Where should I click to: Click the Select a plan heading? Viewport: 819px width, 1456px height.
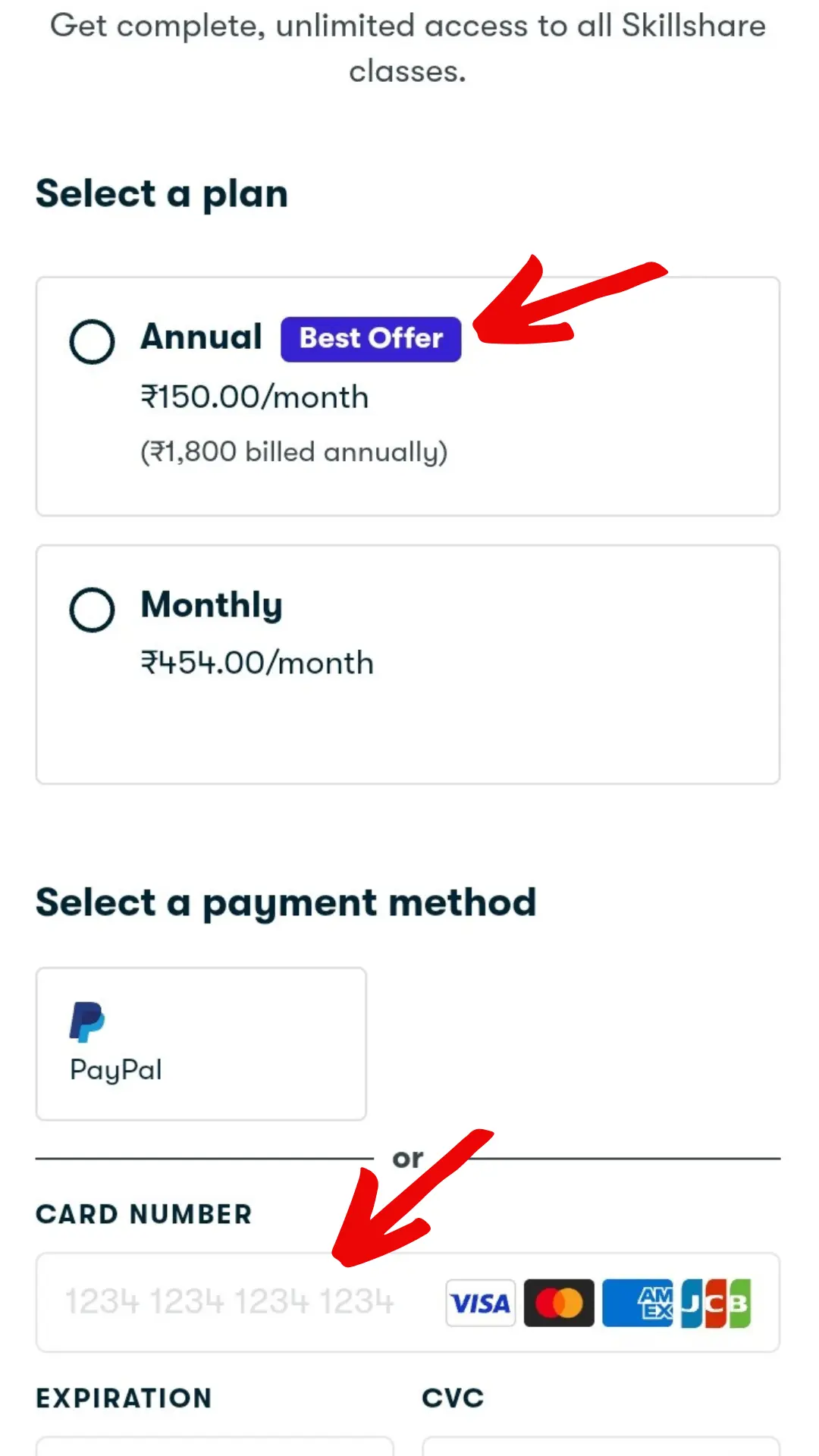[x=162, y=193]
